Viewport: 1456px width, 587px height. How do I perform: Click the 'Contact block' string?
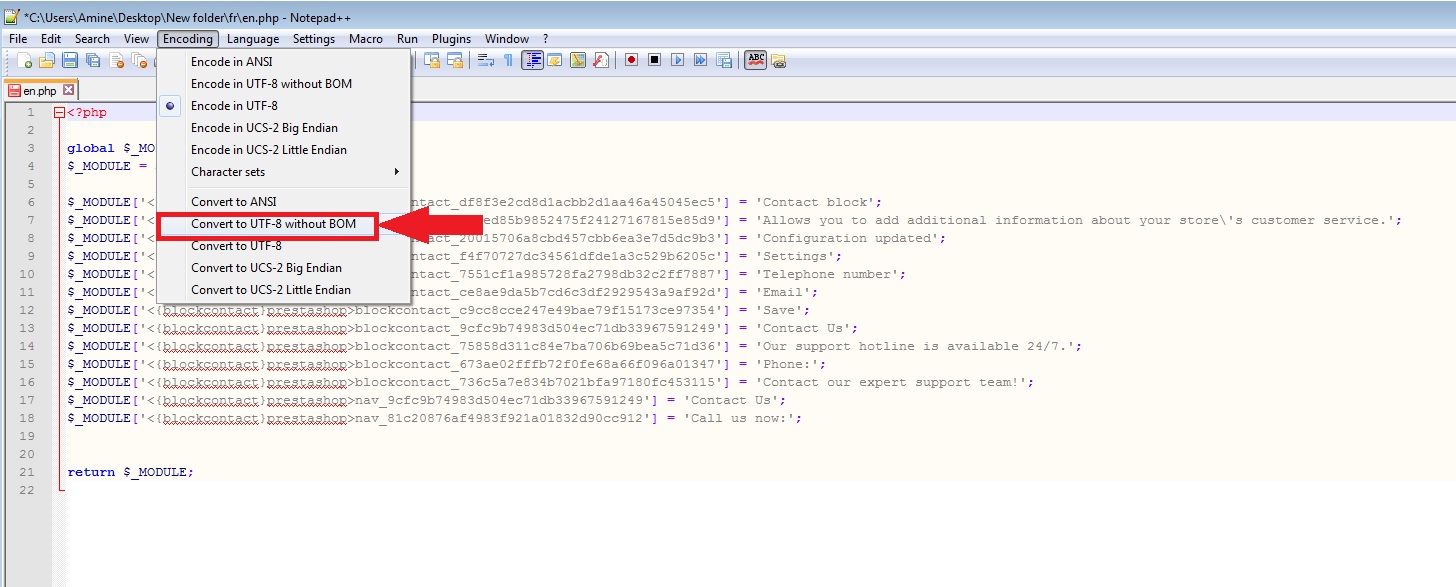pos(818,202)
